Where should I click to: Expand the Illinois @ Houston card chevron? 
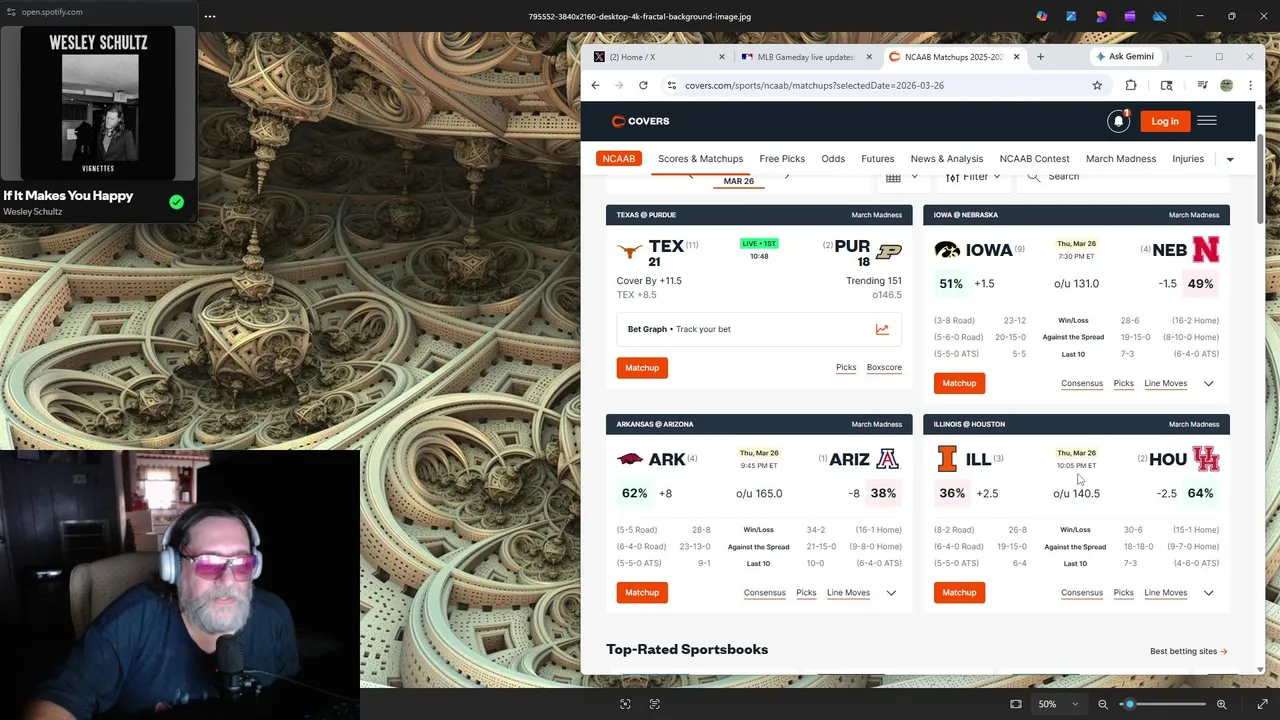[x=1208, y=593]
